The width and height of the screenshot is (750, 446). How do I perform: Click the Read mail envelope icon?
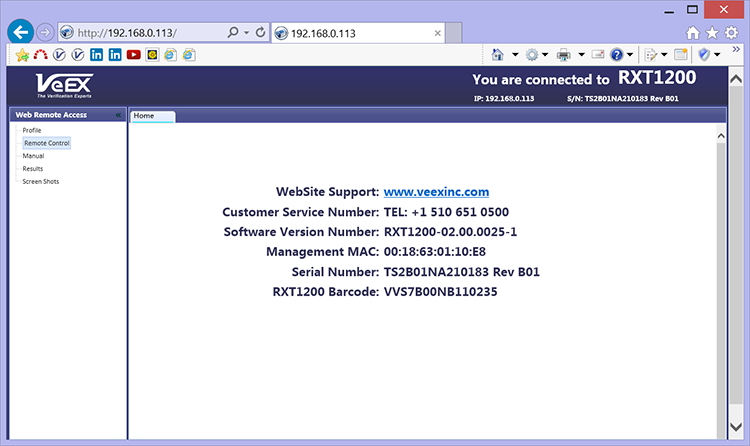pos(598,55)
